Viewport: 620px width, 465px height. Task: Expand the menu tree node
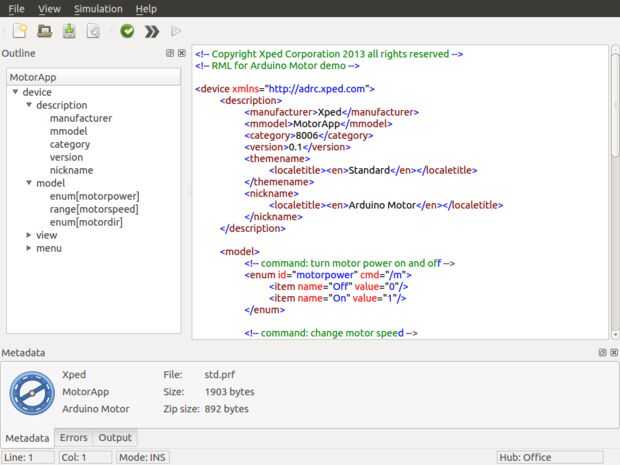click(x=29, y=248)
